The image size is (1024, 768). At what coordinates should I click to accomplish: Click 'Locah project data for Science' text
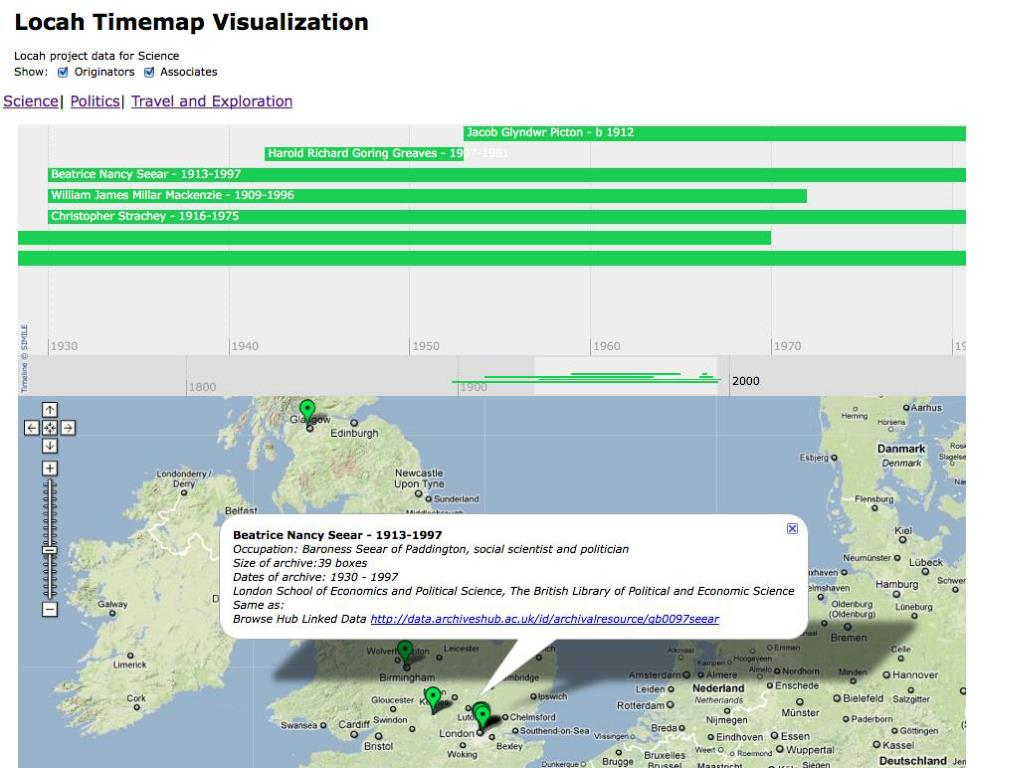[97, 56]
